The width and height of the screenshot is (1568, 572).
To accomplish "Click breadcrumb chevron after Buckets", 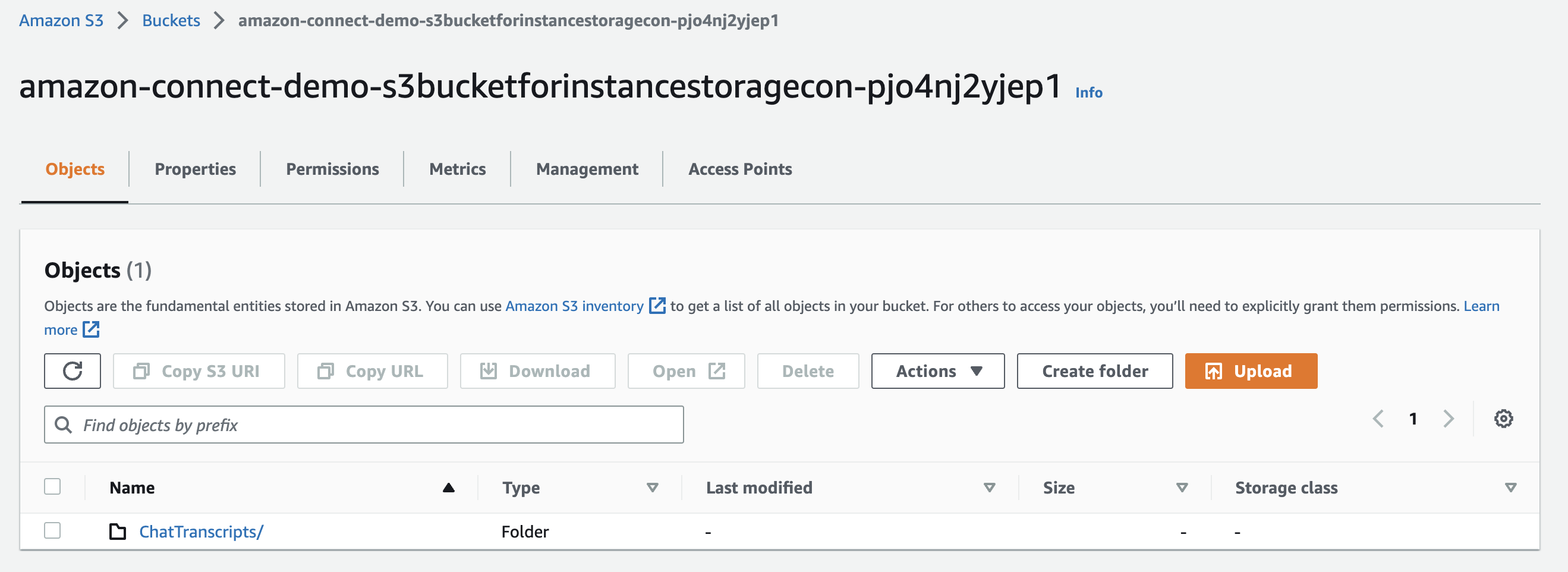I will coord(219,21).
